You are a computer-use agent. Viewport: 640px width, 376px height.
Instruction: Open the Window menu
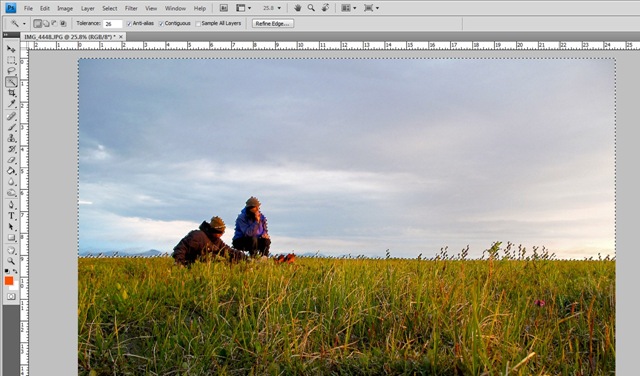point(175,8)
